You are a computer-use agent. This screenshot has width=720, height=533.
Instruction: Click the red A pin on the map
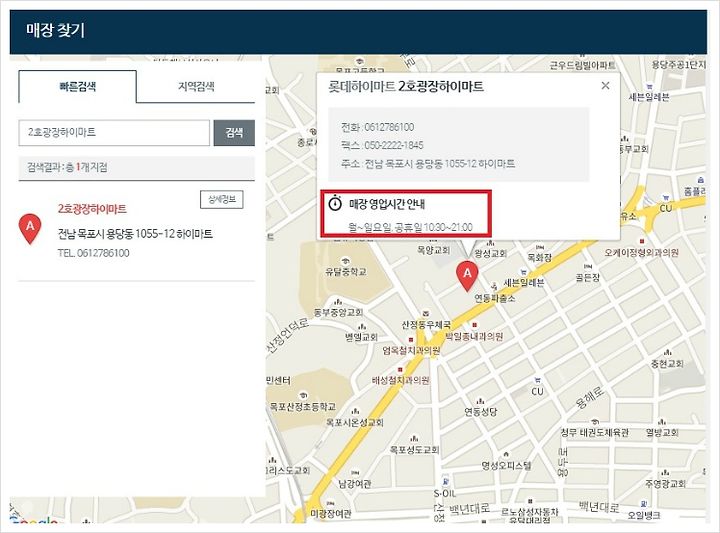point(467,276)
